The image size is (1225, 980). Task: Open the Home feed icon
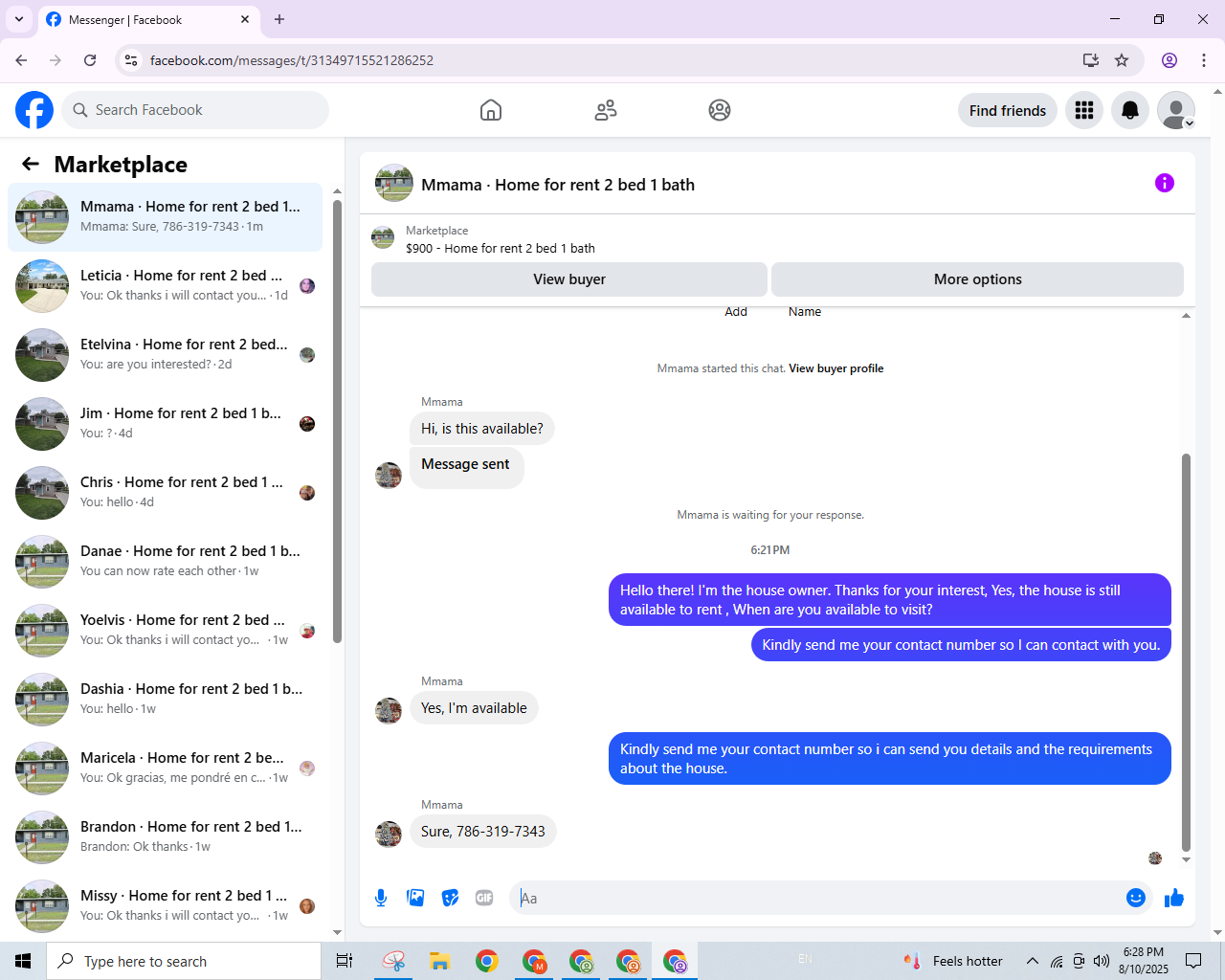click(491, 110)
